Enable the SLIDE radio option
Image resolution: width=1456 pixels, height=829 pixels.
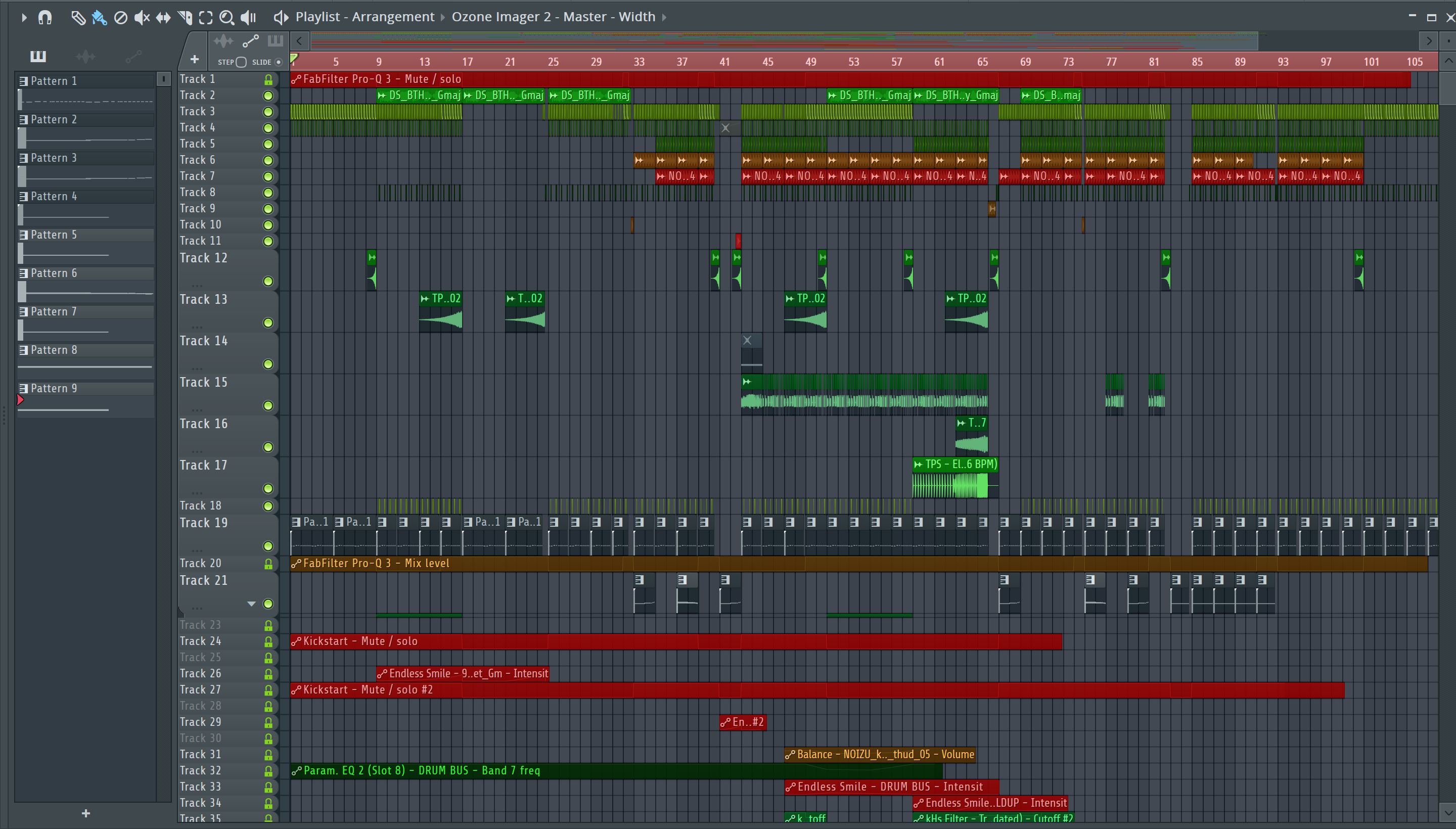(279, 62)
